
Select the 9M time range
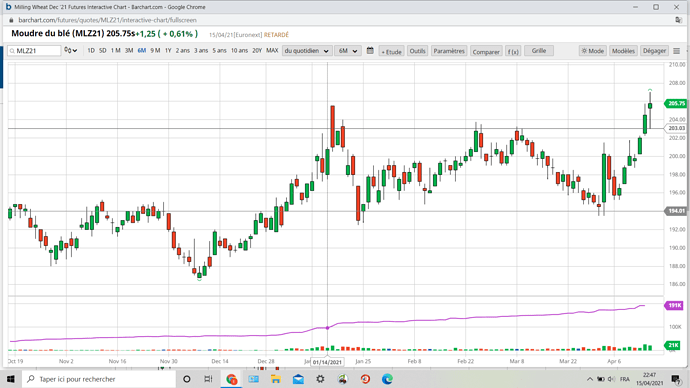[155, 51]
